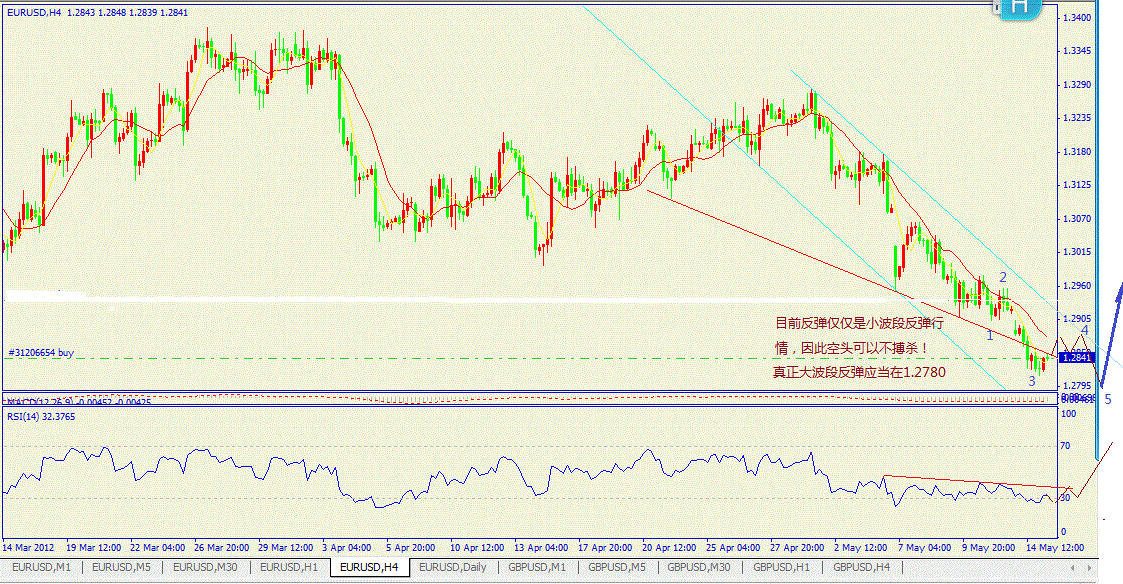Click the RSI scale value 70
The height and width of the screenshot is (584, 1123).
(1065, 446)
